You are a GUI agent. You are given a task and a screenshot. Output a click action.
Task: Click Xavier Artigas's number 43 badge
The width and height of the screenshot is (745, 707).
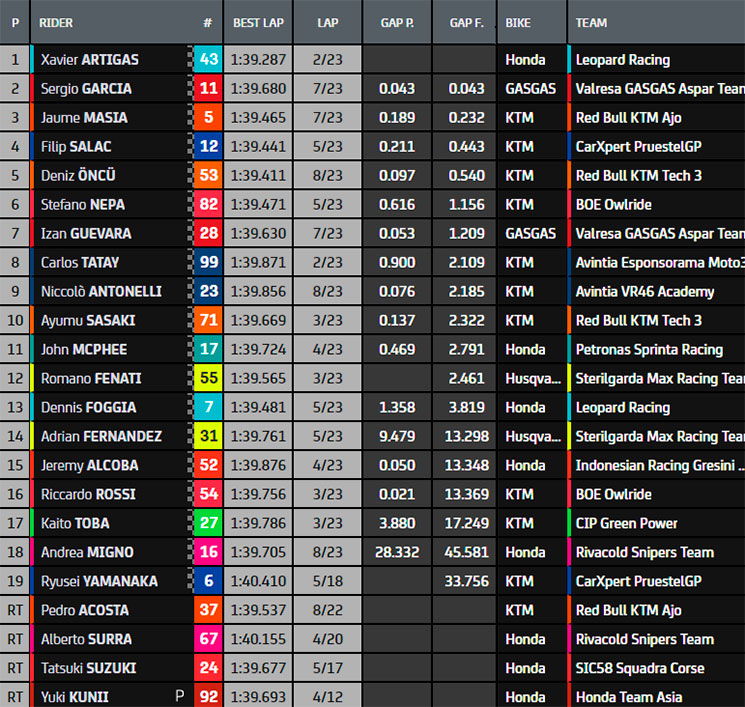click(208, 60)
